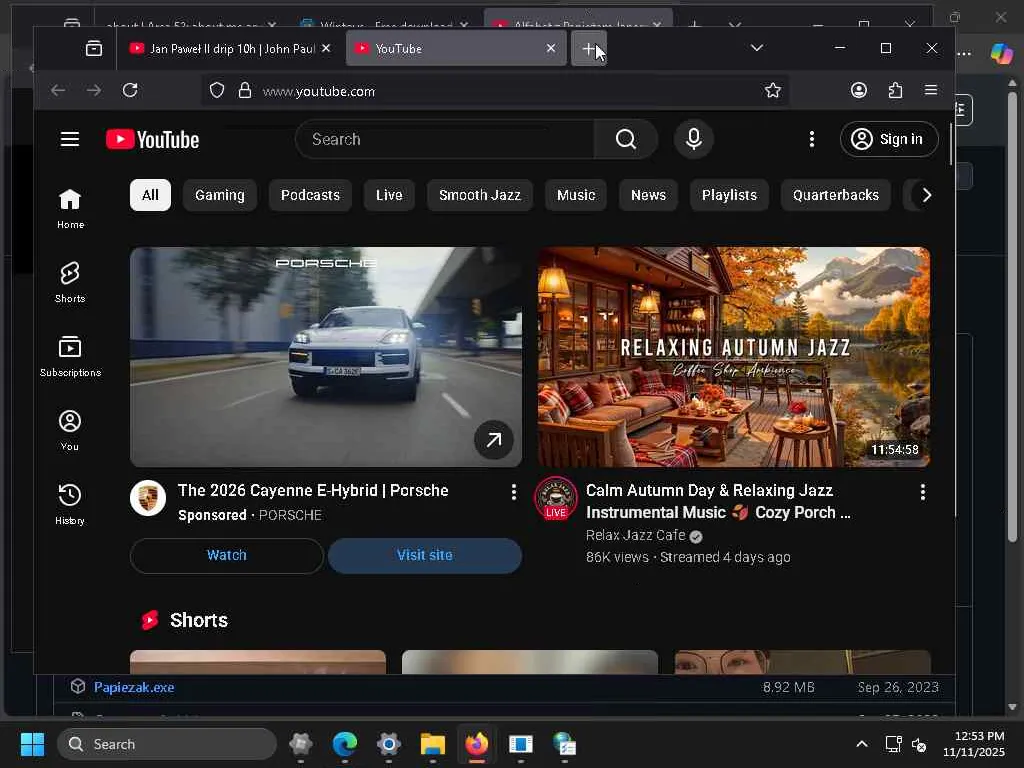Open YouTube settings three-dot menu
This screenshot has height=768, width=1024.
(x=812, y=139)
